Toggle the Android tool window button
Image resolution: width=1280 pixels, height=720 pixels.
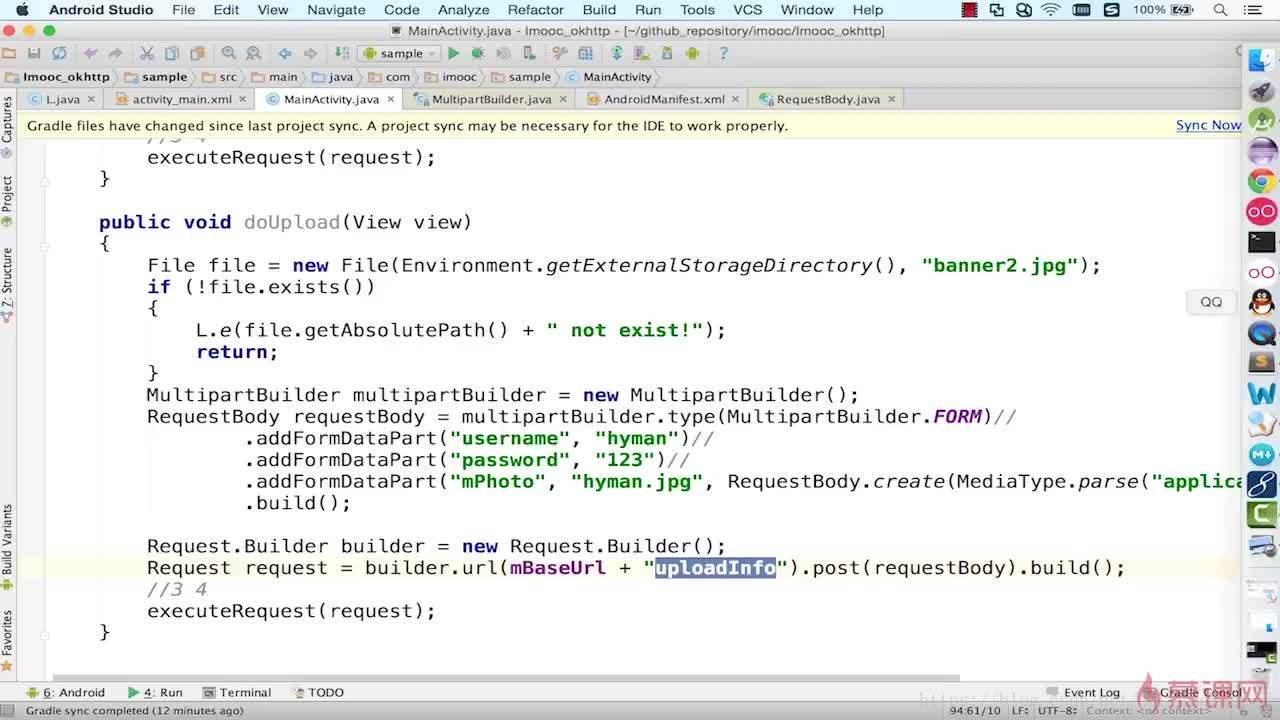pos(65,692)
